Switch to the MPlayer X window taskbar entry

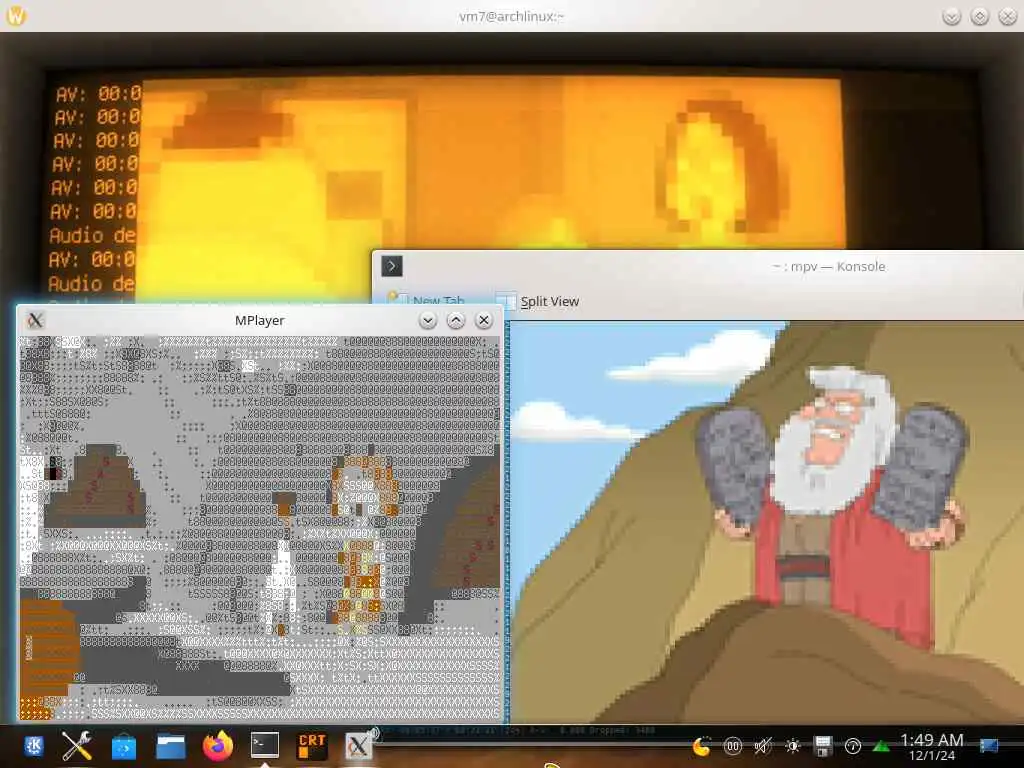point(359,746)
